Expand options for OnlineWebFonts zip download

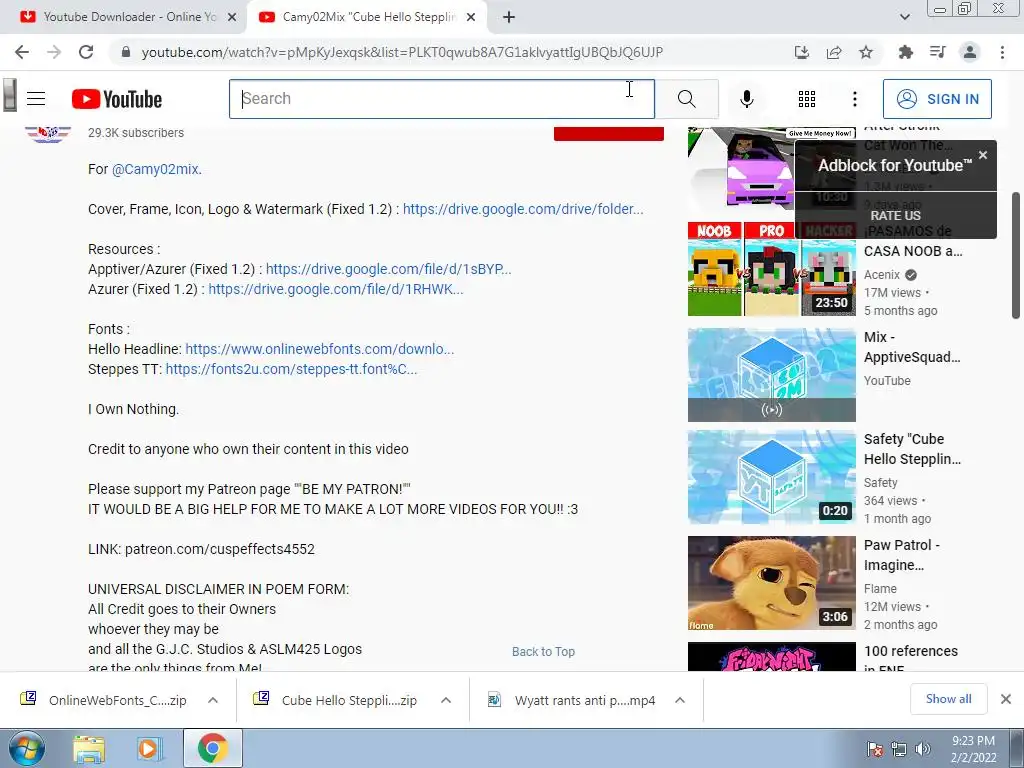tap(213, 700)
